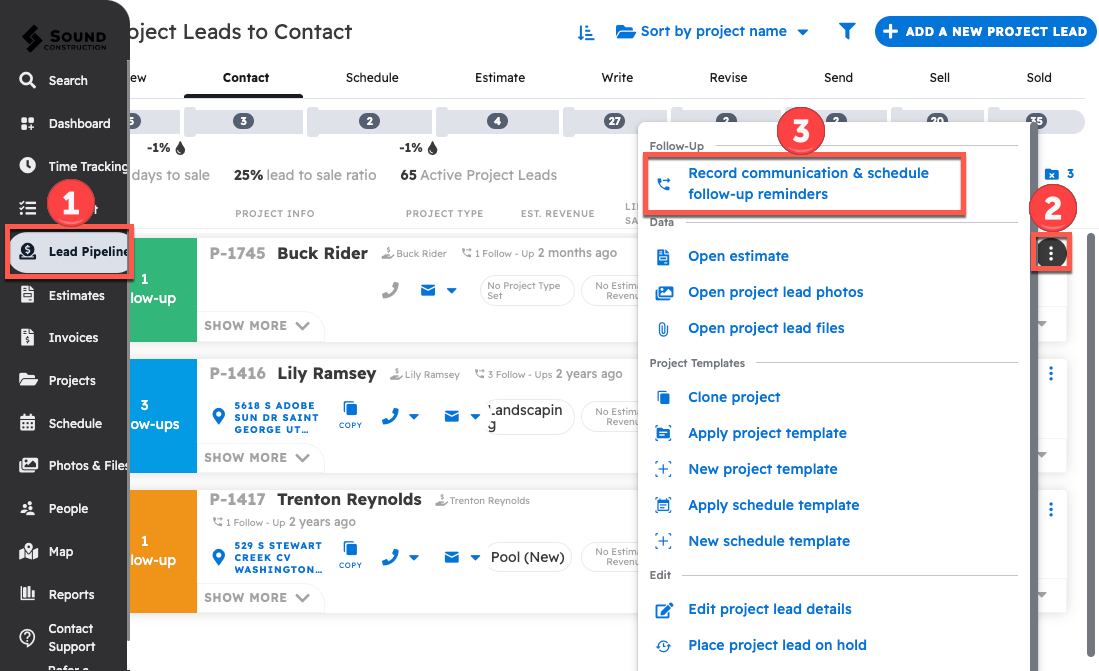Click the sort order icon
1099x671 pixels.
[586, 32]
